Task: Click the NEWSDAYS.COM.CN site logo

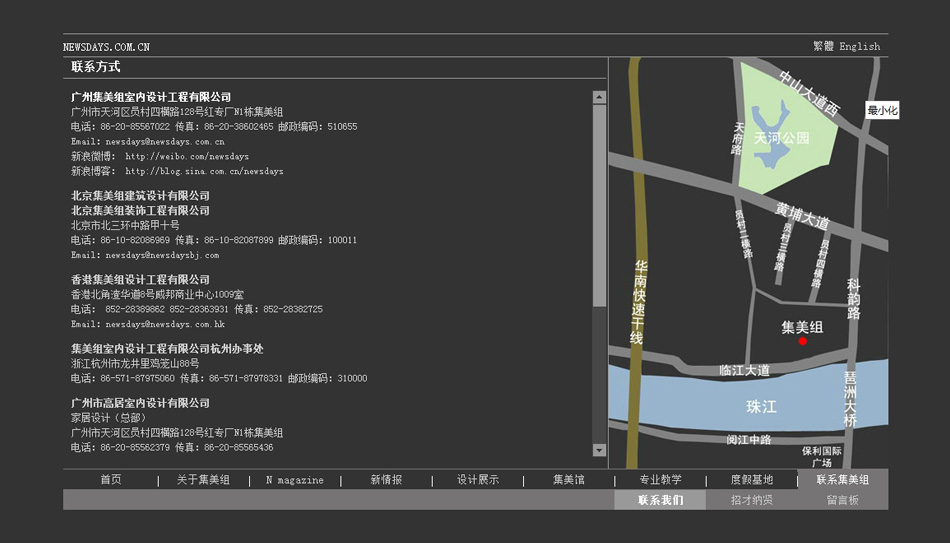Action: point(106,47)
